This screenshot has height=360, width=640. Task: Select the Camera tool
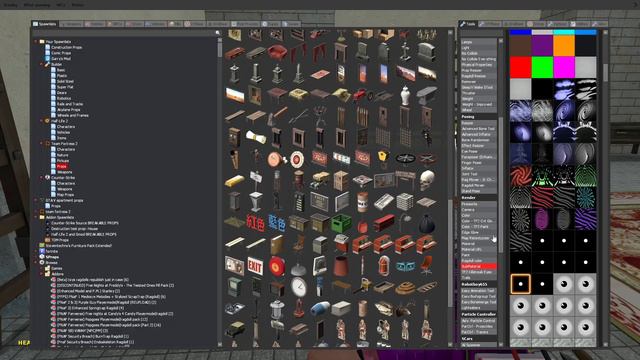(x=478, y=209)
